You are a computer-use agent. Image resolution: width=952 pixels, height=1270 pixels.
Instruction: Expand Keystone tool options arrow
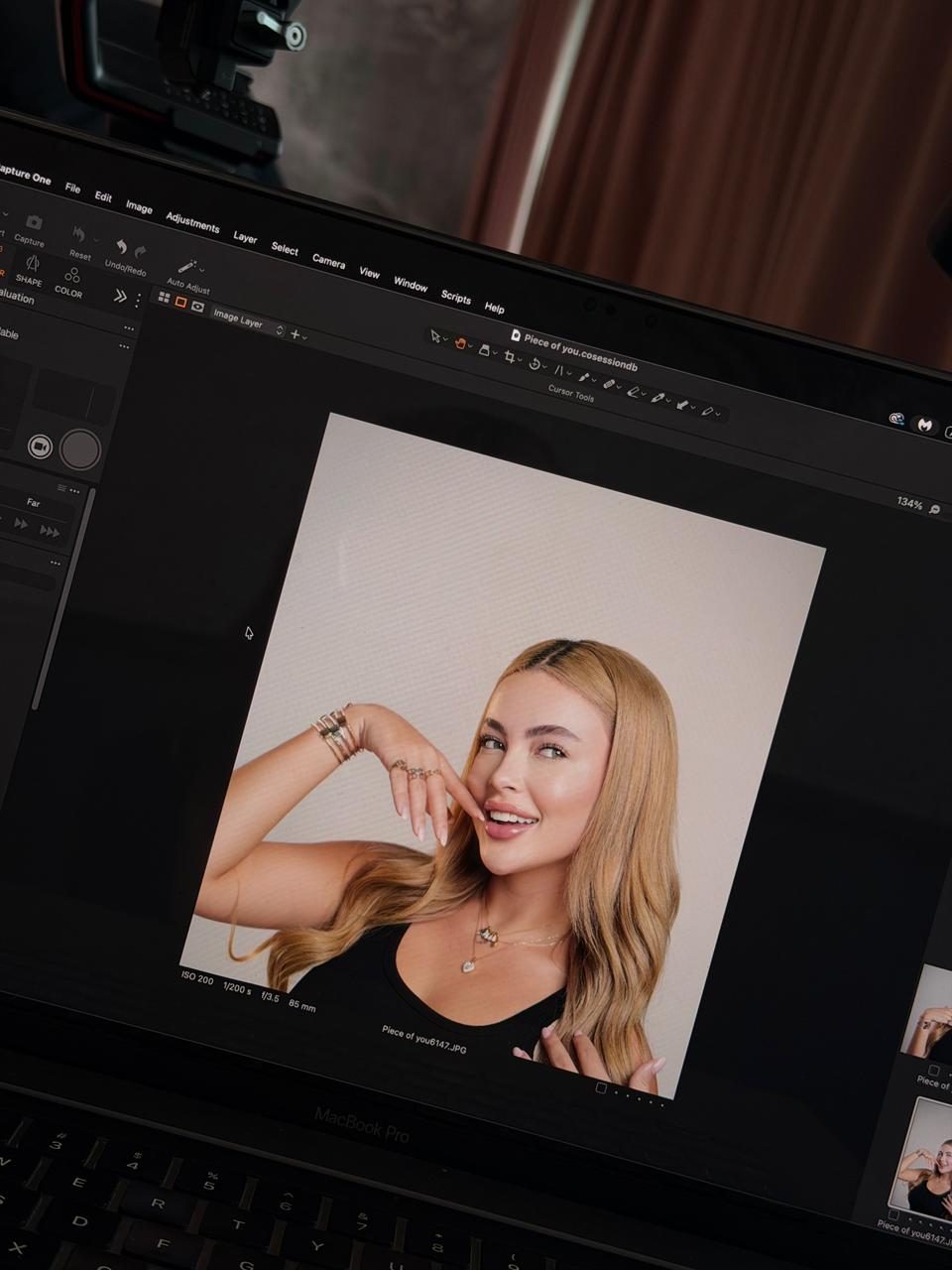pyautogui.click(x=567, y=373)
